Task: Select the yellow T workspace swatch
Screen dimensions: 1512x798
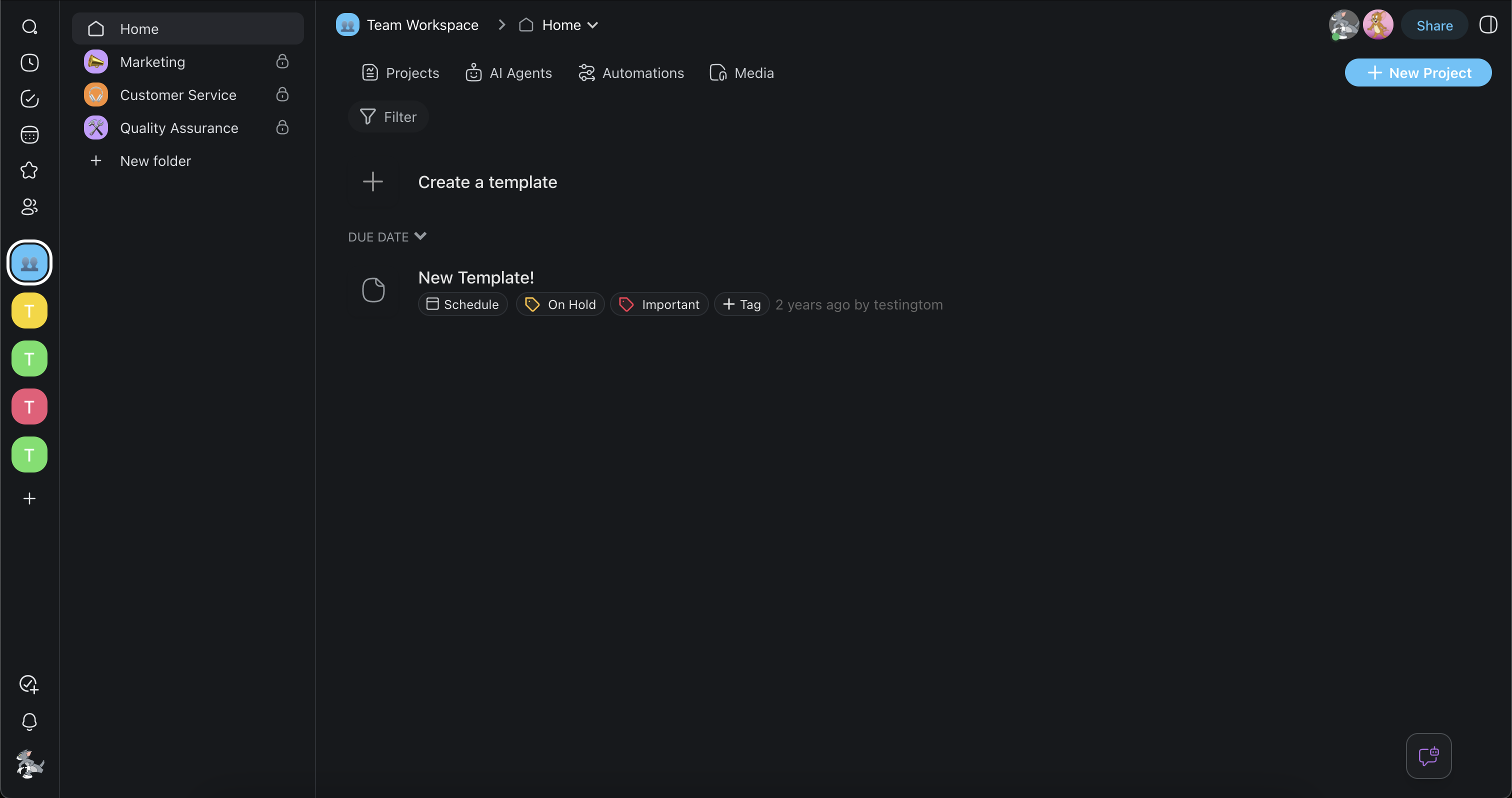Action: coord(29,311)
